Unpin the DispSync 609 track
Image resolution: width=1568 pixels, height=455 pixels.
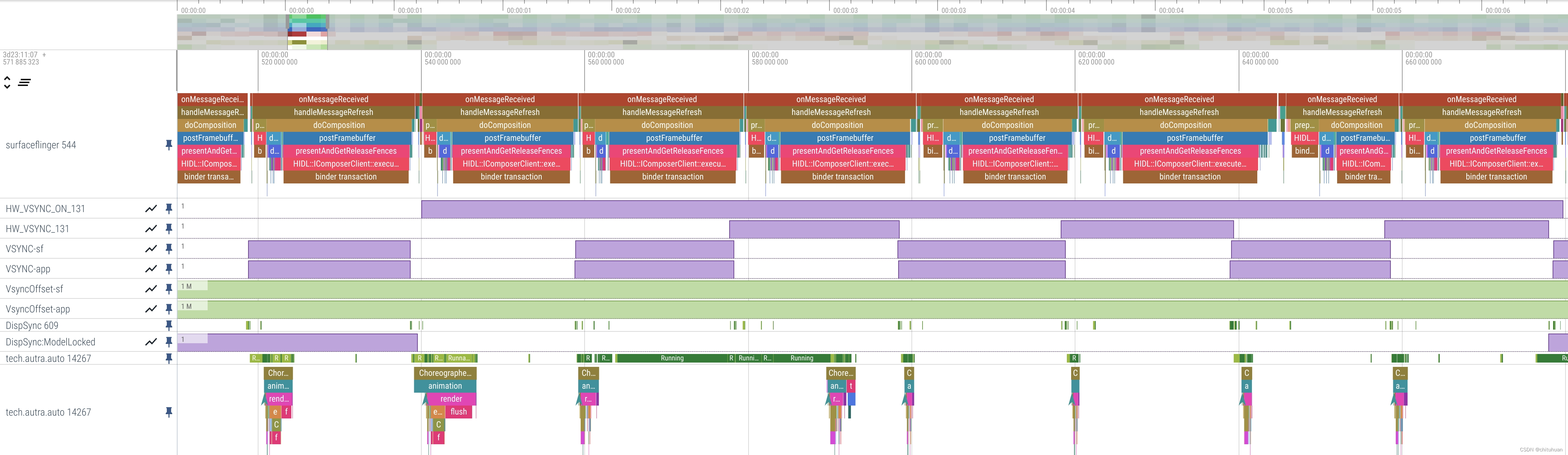coord(169,326)
